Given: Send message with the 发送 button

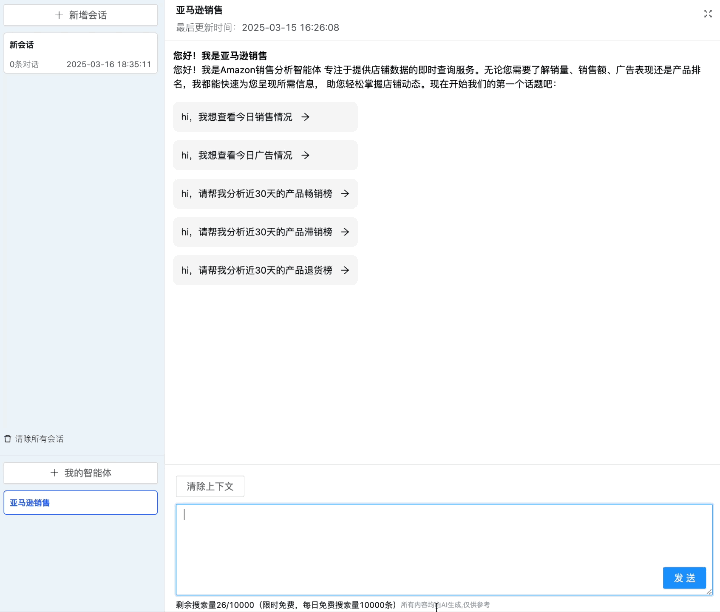Looking at the screenshot, I should (x=684, y=578).
